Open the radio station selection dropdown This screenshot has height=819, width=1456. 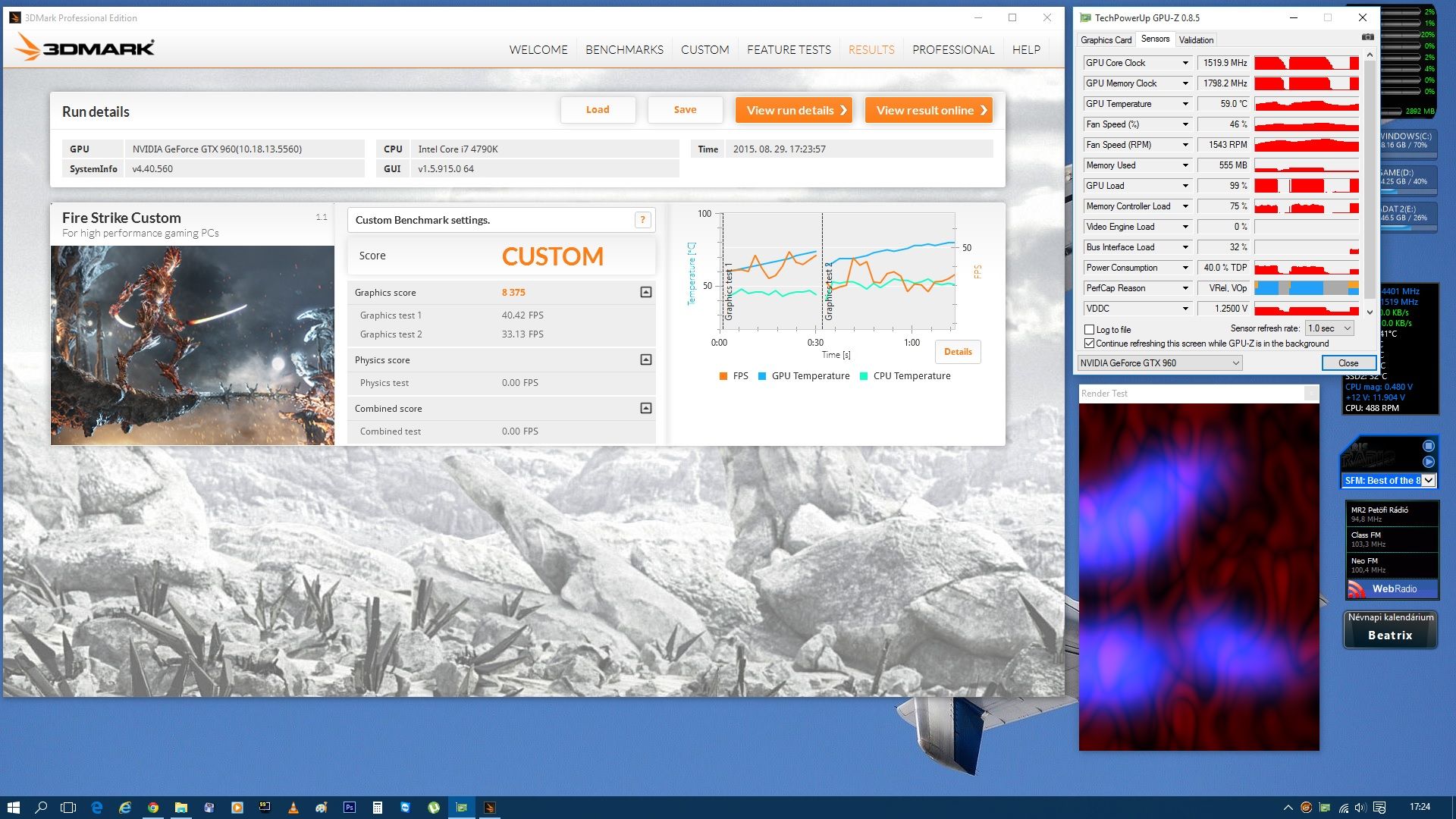[x=1429, y=480]
